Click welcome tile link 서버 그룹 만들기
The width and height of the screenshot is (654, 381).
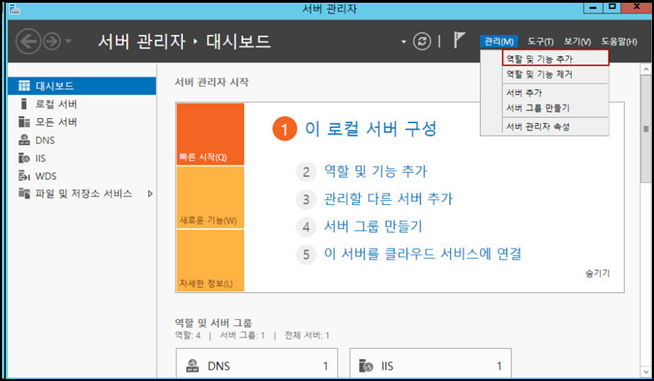373,227
